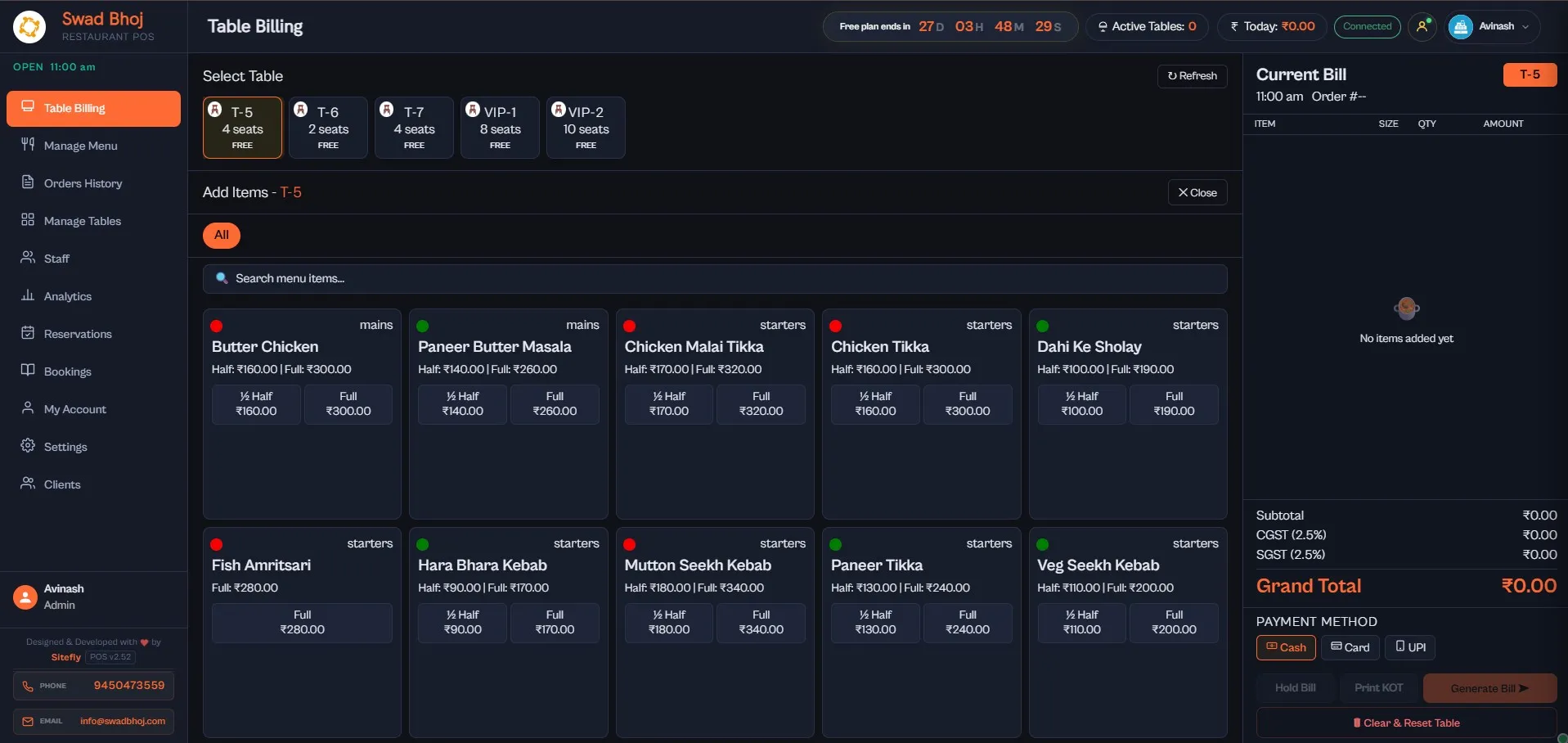The image size is (1568, 743).
Task: Add Full Fish Amritsari ₹280.00
Action: [x=302, y=623]
